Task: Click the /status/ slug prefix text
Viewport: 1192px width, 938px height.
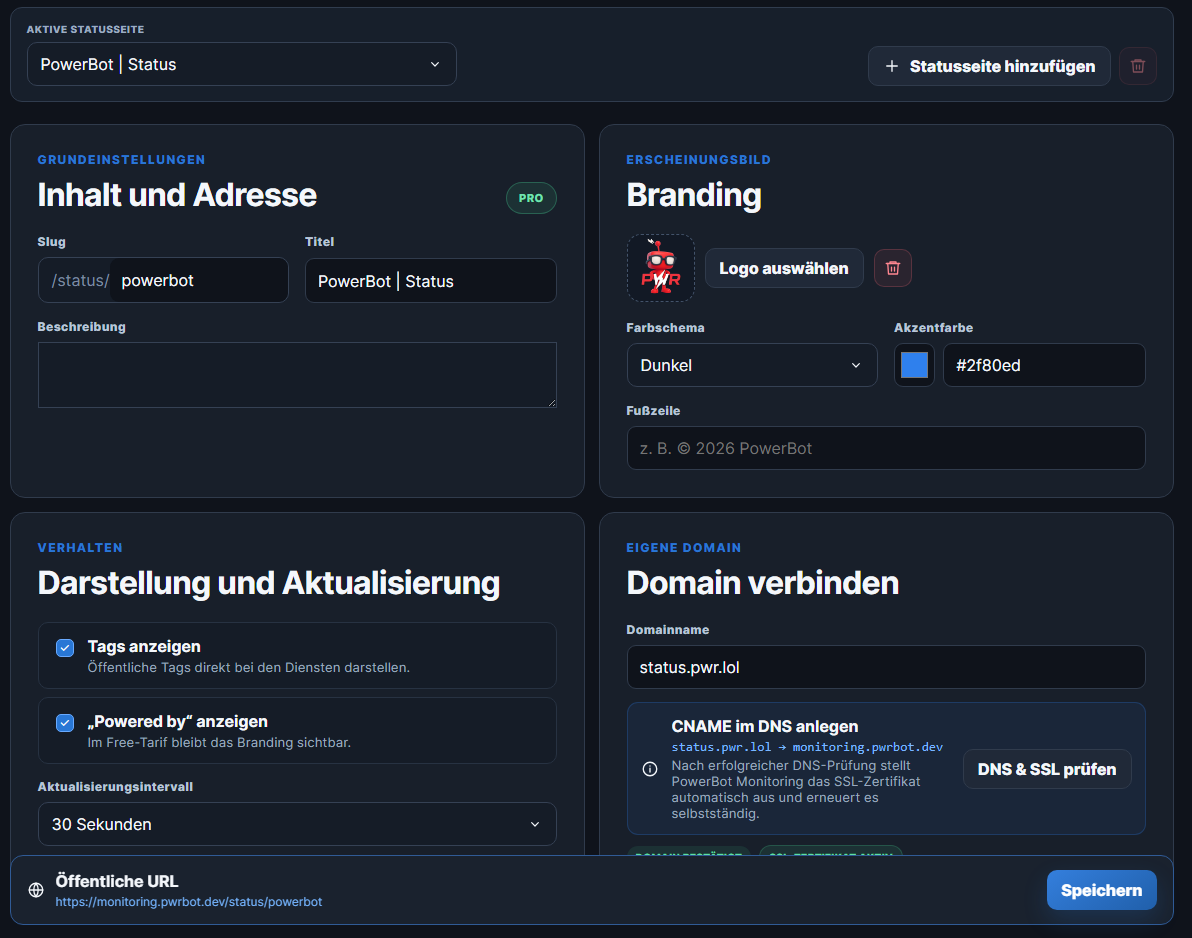Action: coord(80,280)
